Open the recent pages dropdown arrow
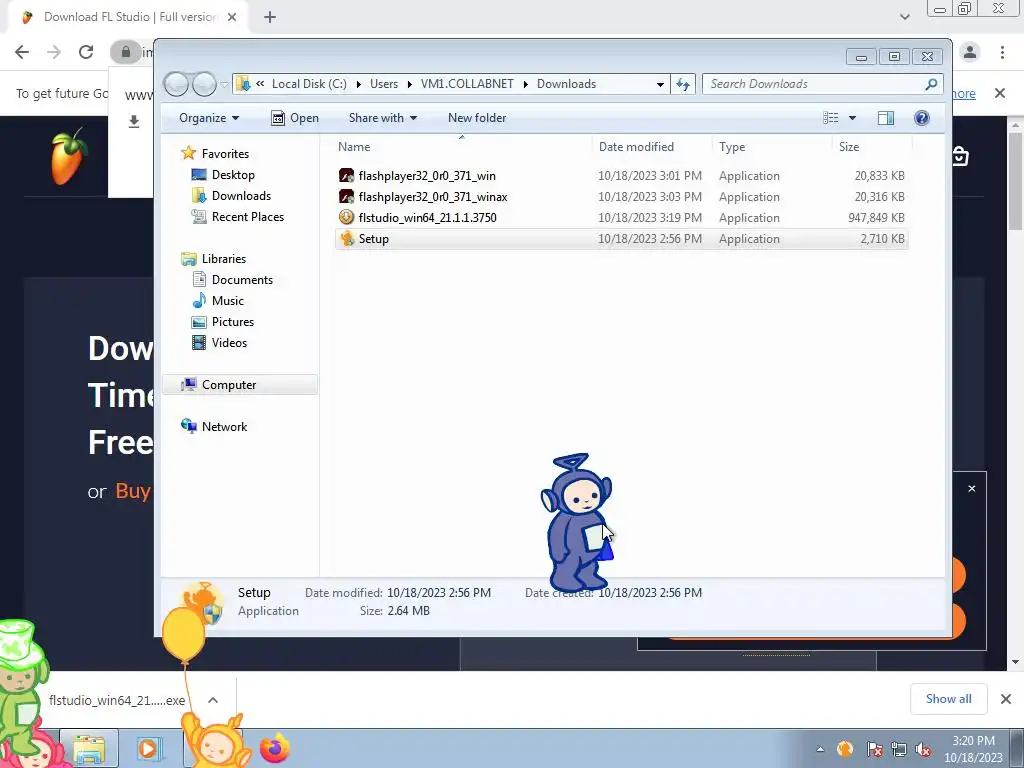Screen dimensions: 1024x768 pos(224,84)
